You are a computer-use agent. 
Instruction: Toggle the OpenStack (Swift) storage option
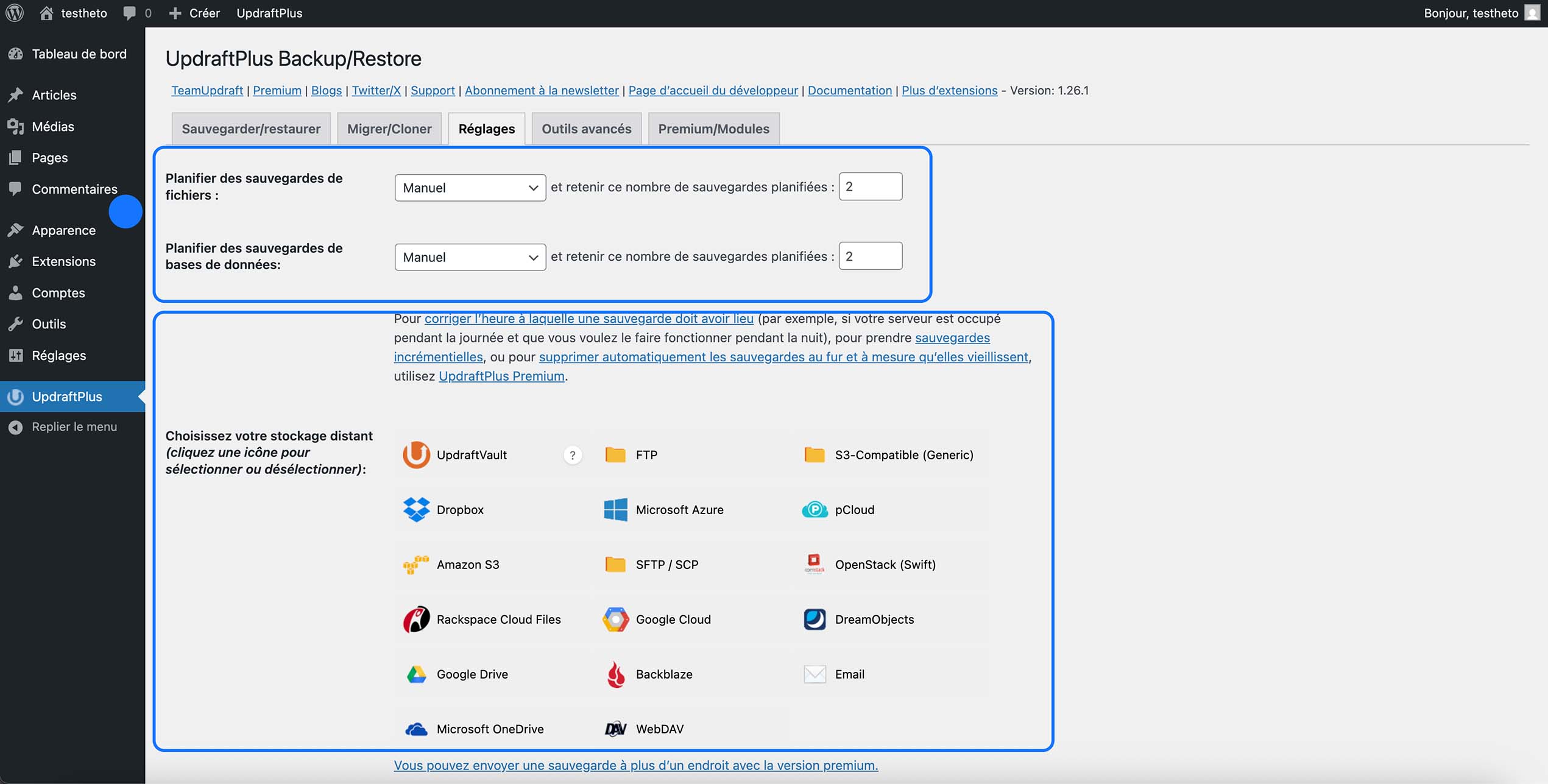814,564
